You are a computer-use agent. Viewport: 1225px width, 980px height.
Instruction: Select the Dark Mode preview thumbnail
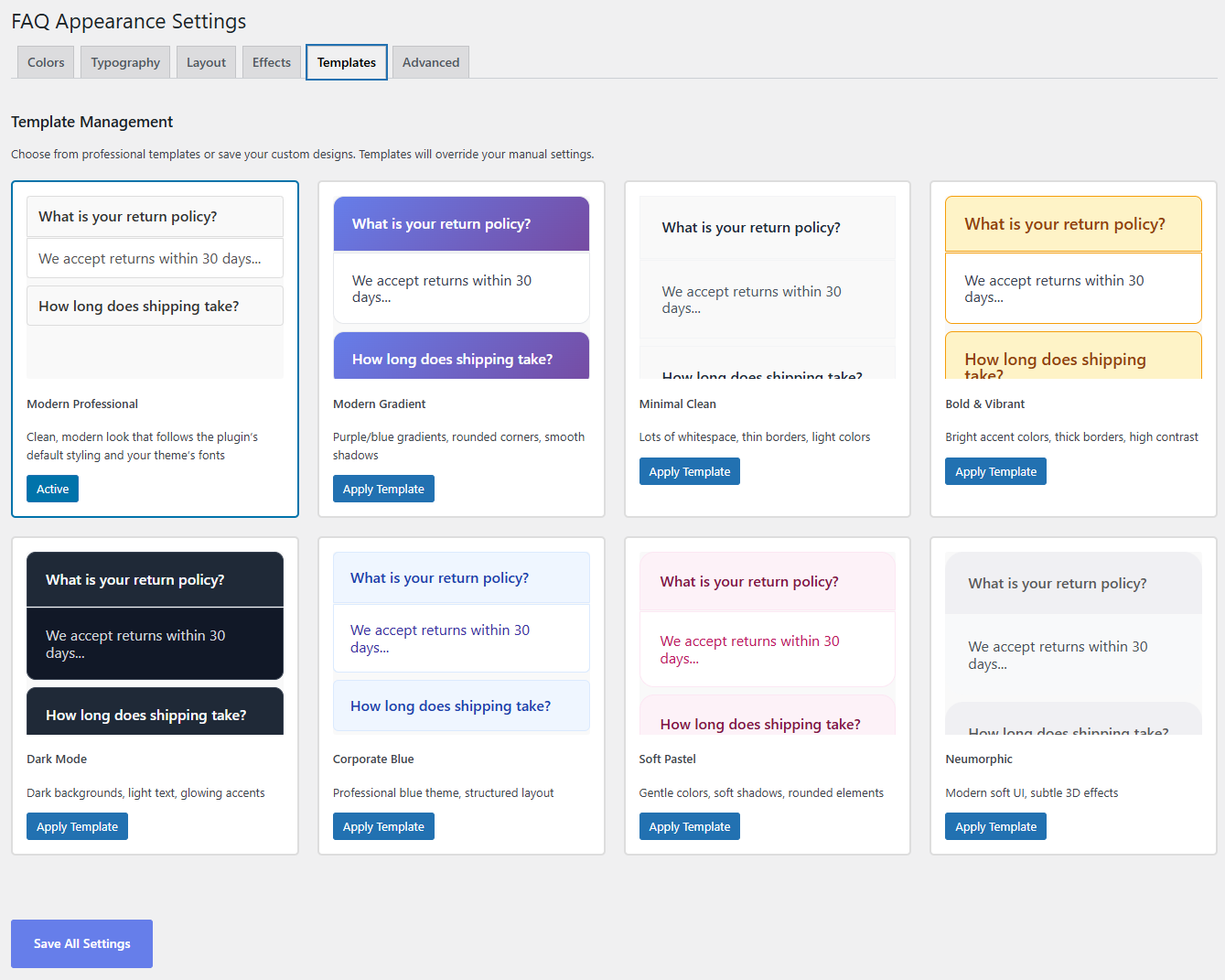tap(155, 642)
